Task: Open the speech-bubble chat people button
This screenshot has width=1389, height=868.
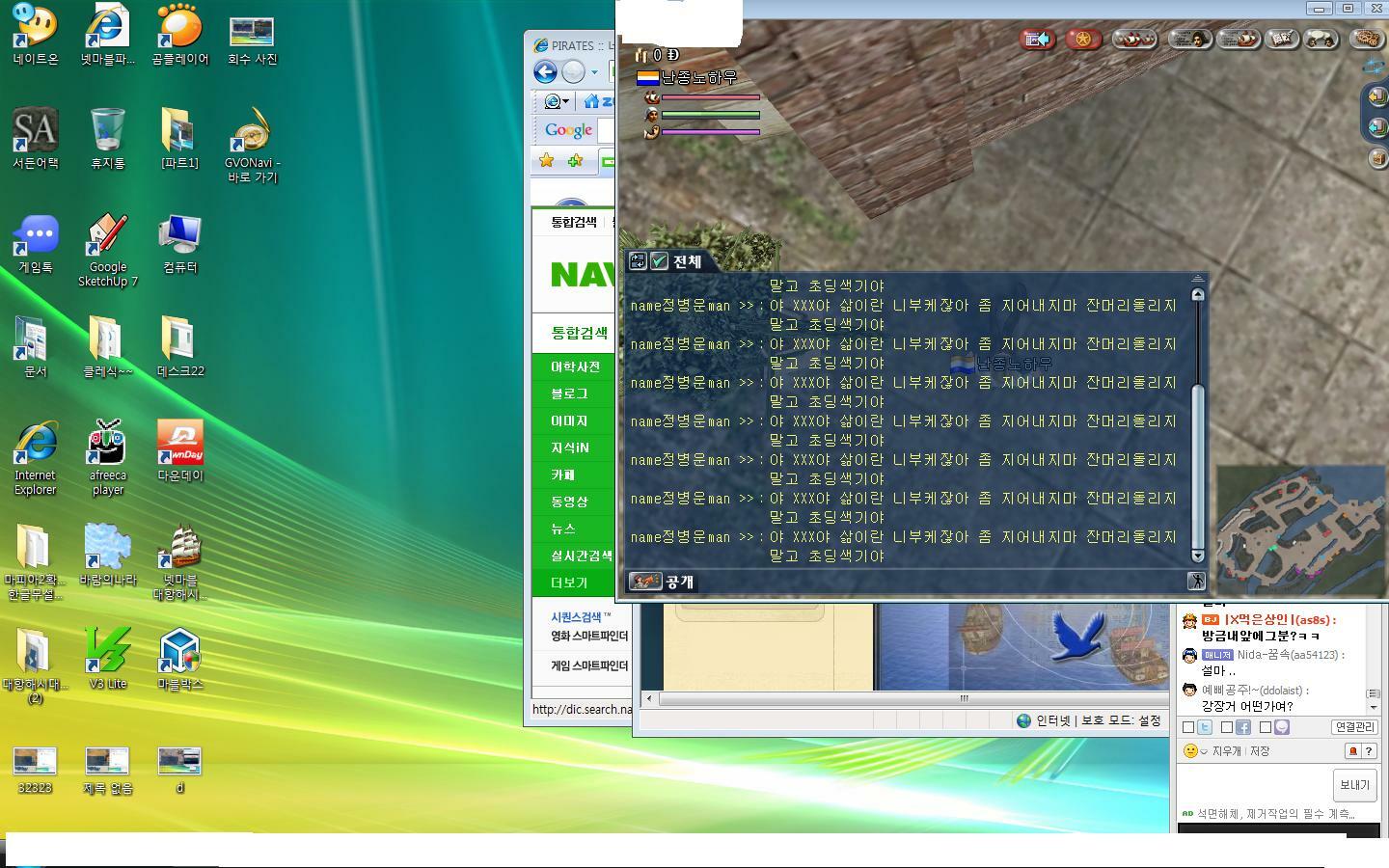Action: coord(1321,40)
